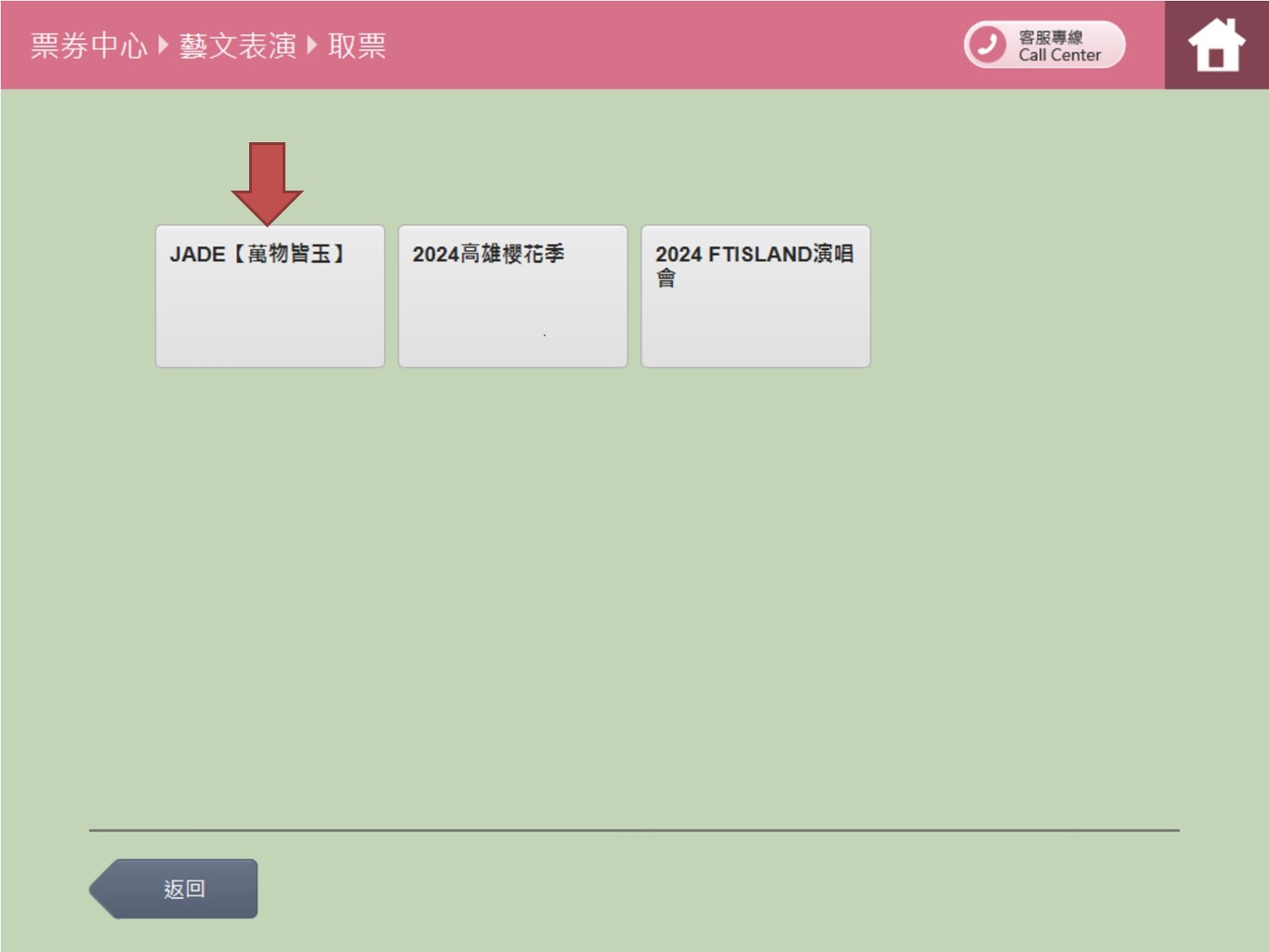Click the "Call Center" English label
The width and height of the screenshot is (1269, 952).
click(x=1059, y=56)
